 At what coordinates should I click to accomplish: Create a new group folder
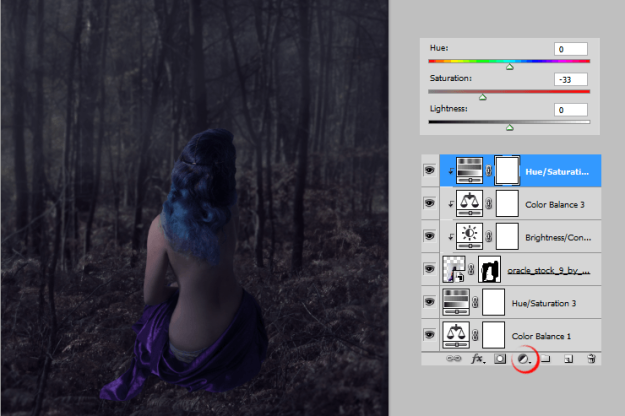point(546,359)
